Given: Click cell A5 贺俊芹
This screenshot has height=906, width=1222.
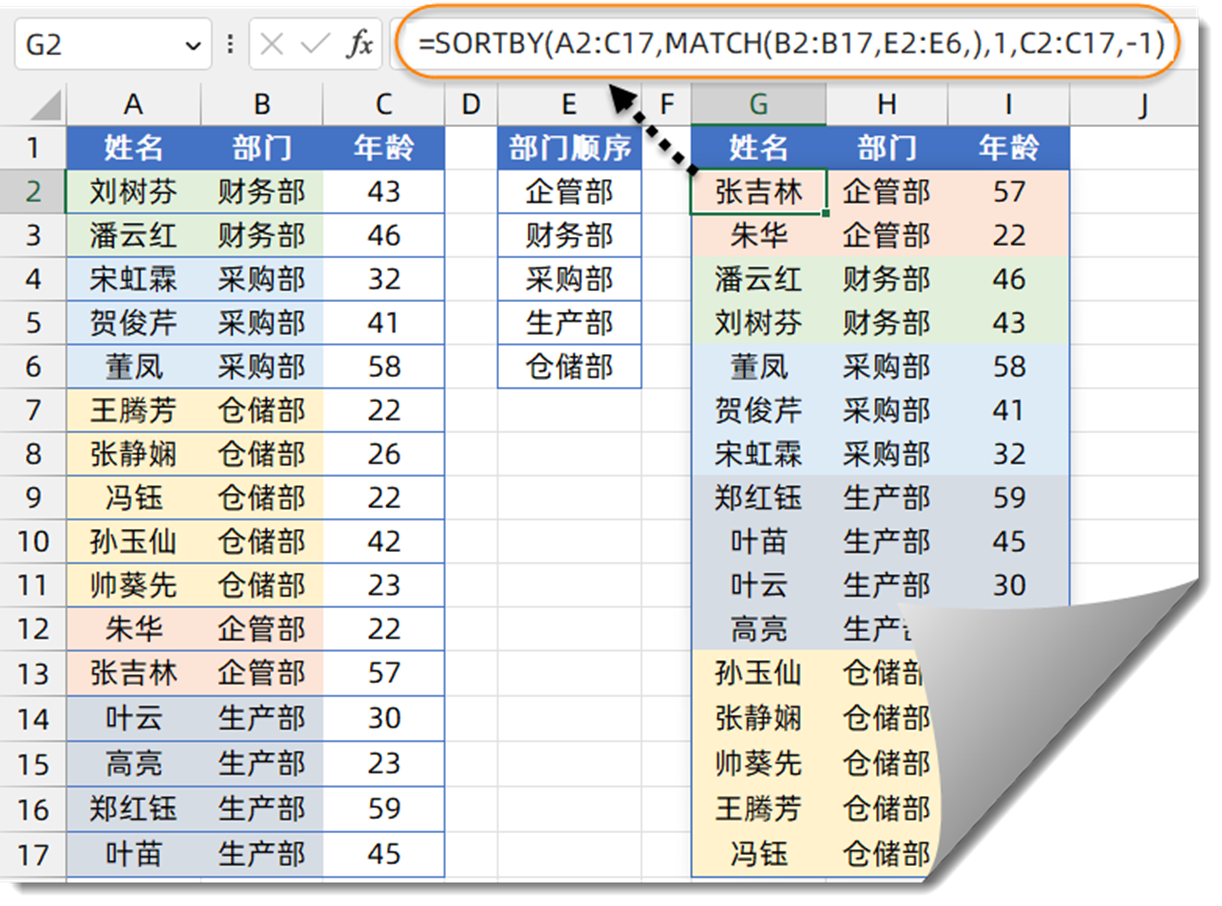Looking at the screenshot, I should point(133,323).
